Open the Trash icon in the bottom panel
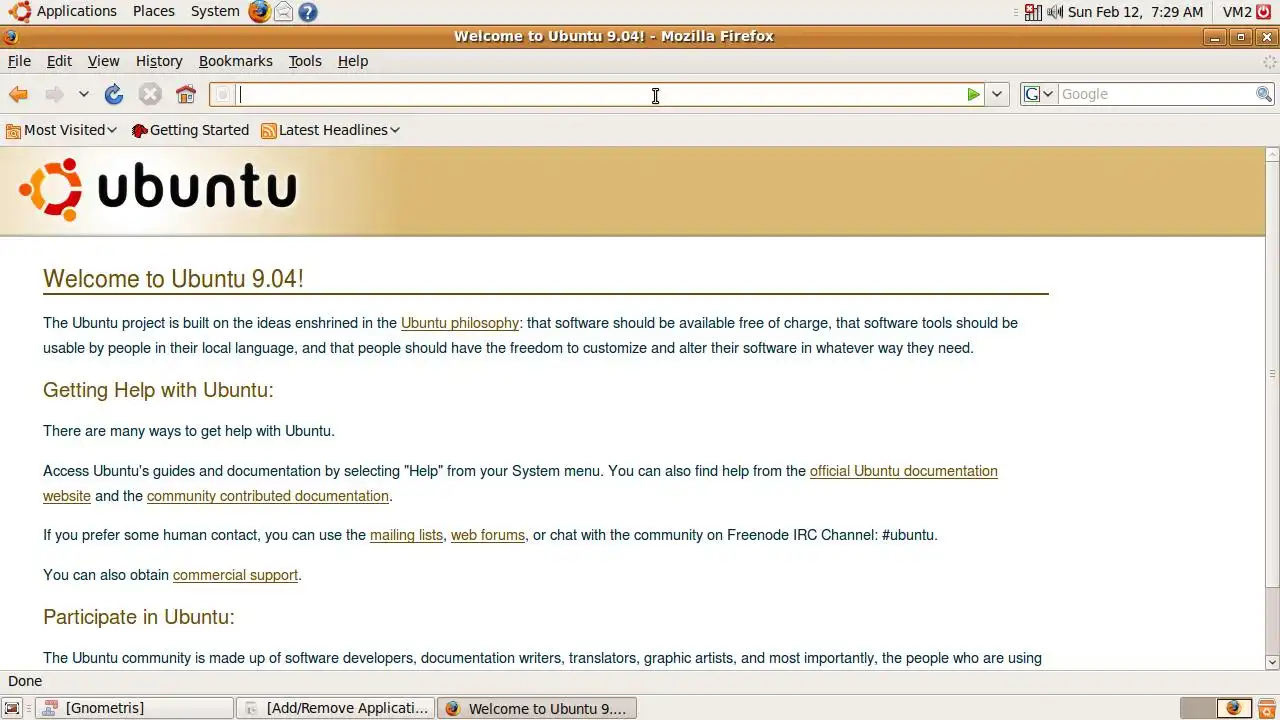This screenshot has height=720, width=1280. pos(1266,708)
